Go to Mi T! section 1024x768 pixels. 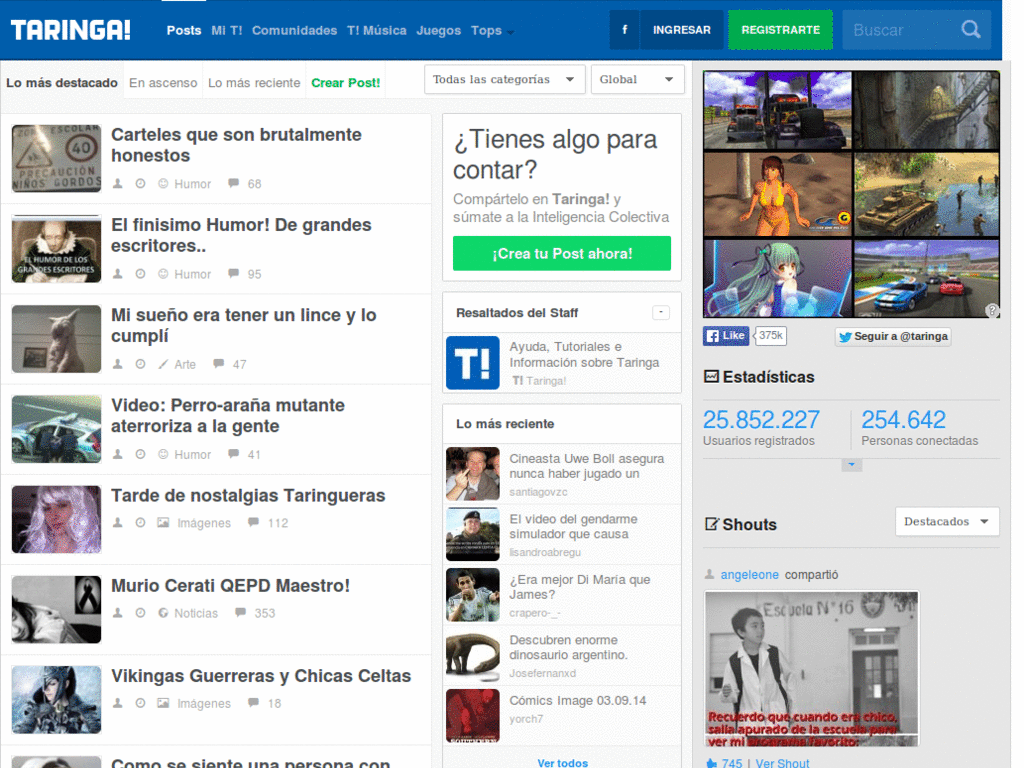coord(227,30)
